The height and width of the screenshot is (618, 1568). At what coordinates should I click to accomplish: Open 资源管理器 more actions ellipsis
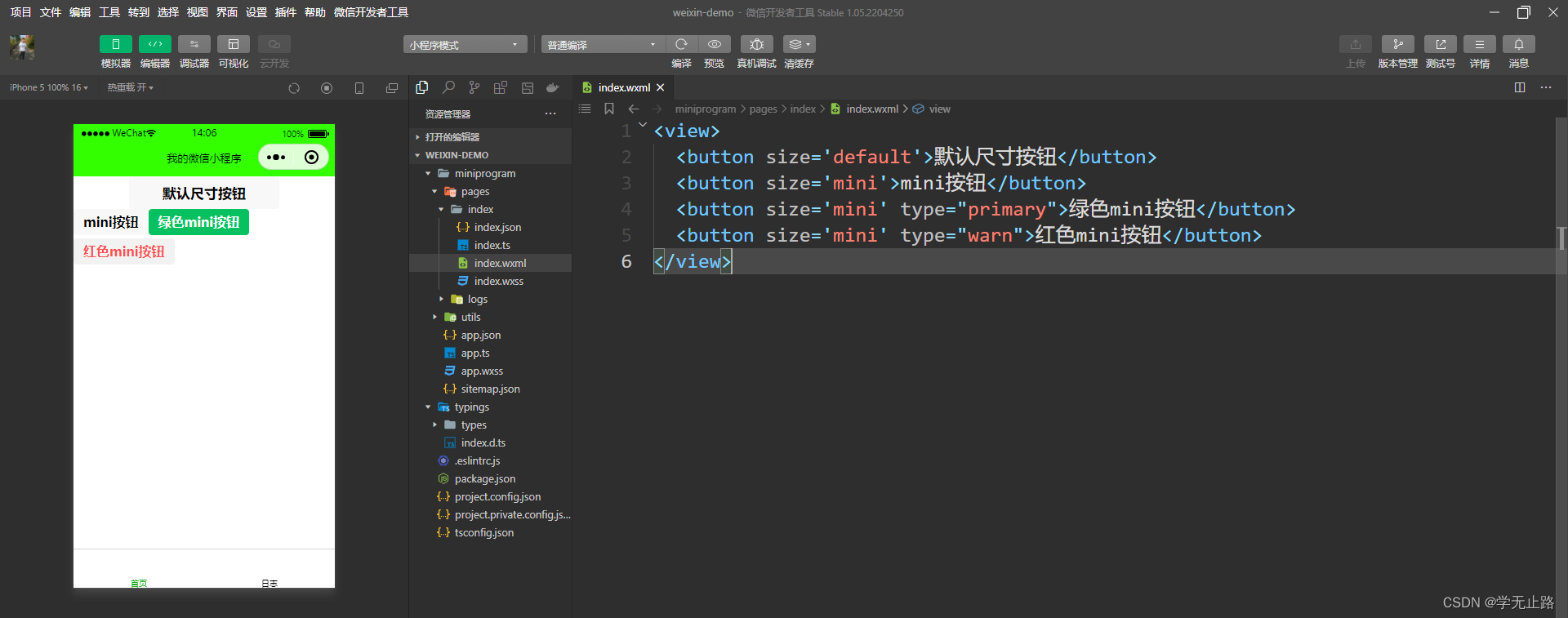[x=550, y=114]
